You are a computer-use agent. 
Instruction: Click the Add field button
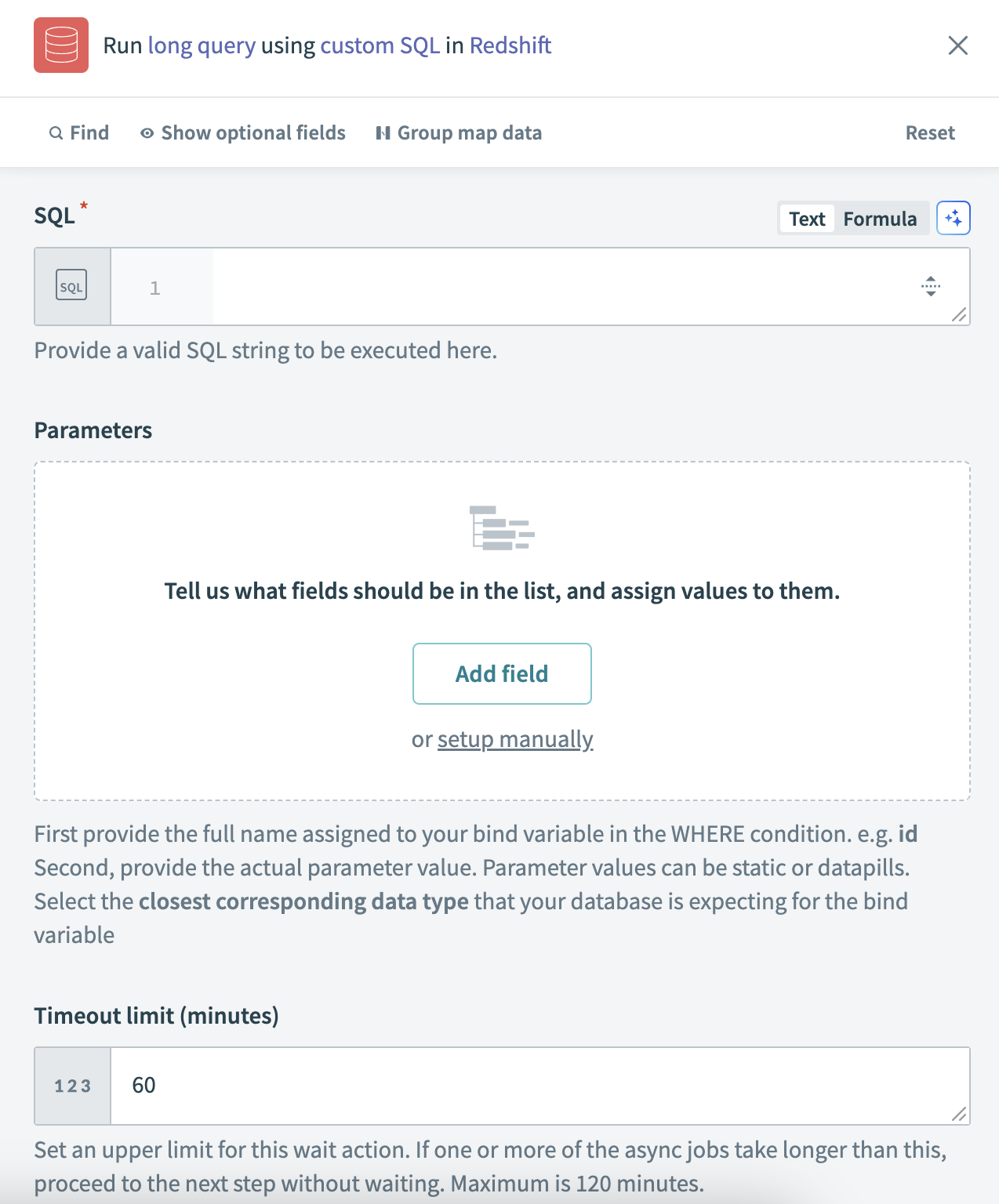pyautogui.click(x=502, y=673)
